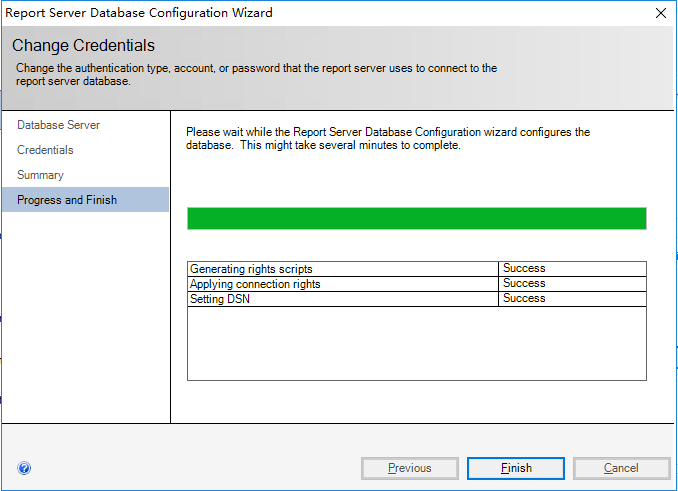Viewport: 678px width, 491px height.
Task: Select Summary step in sidebar
Action: pyautogui.click(x=40, y=175)
